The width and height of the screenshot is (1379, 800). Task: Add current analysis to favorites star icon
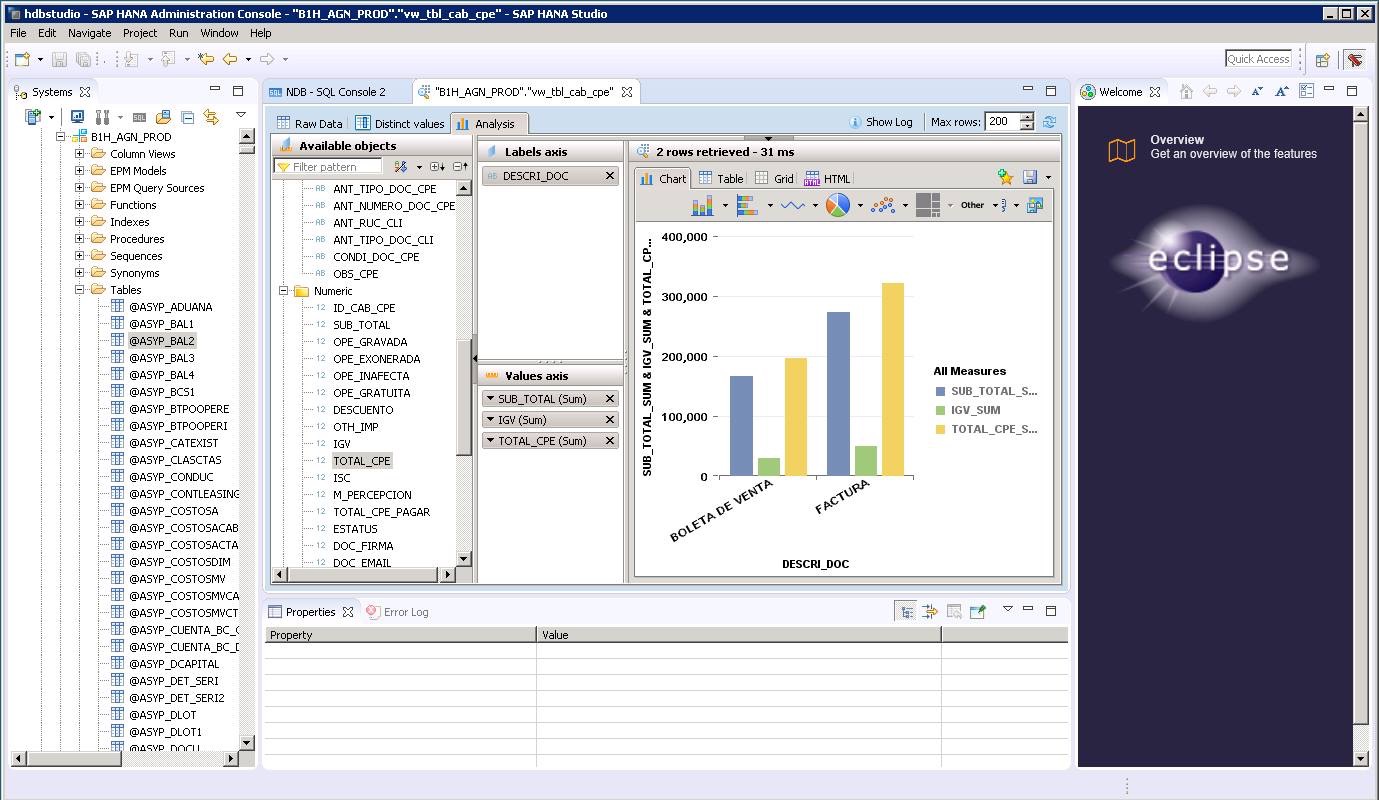(x=1006, y=177)
